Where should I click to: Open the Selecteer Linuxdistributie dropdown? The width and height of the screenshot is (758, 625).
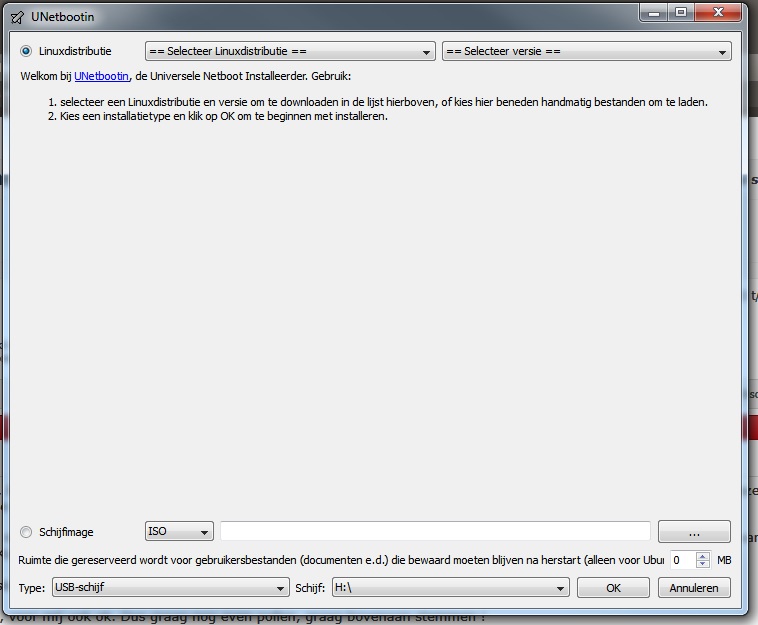click(x=290, y=51)
